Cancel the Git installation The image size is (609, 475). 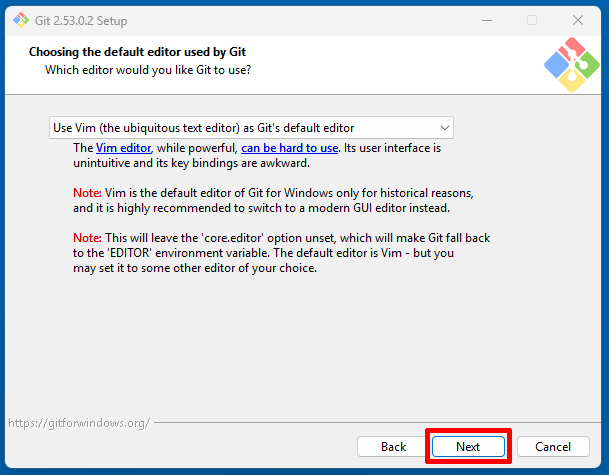click(552, 447)
